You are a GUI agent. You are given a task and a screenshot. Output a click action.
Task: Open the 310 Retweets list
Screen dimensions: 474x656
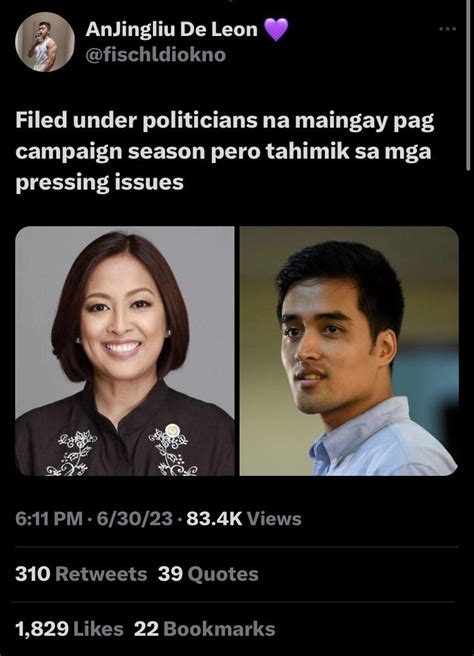point(81,574)
